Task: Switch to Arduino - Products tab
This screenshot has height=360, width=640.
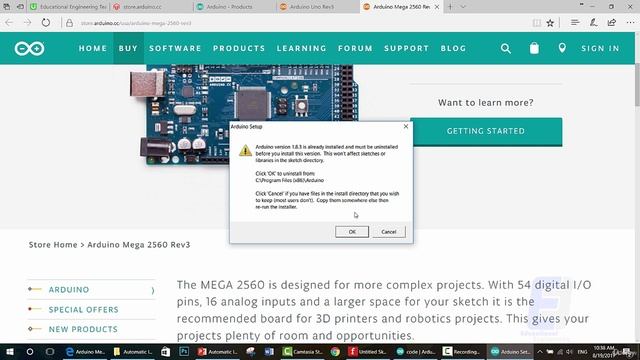Action: tap(235, 7)
